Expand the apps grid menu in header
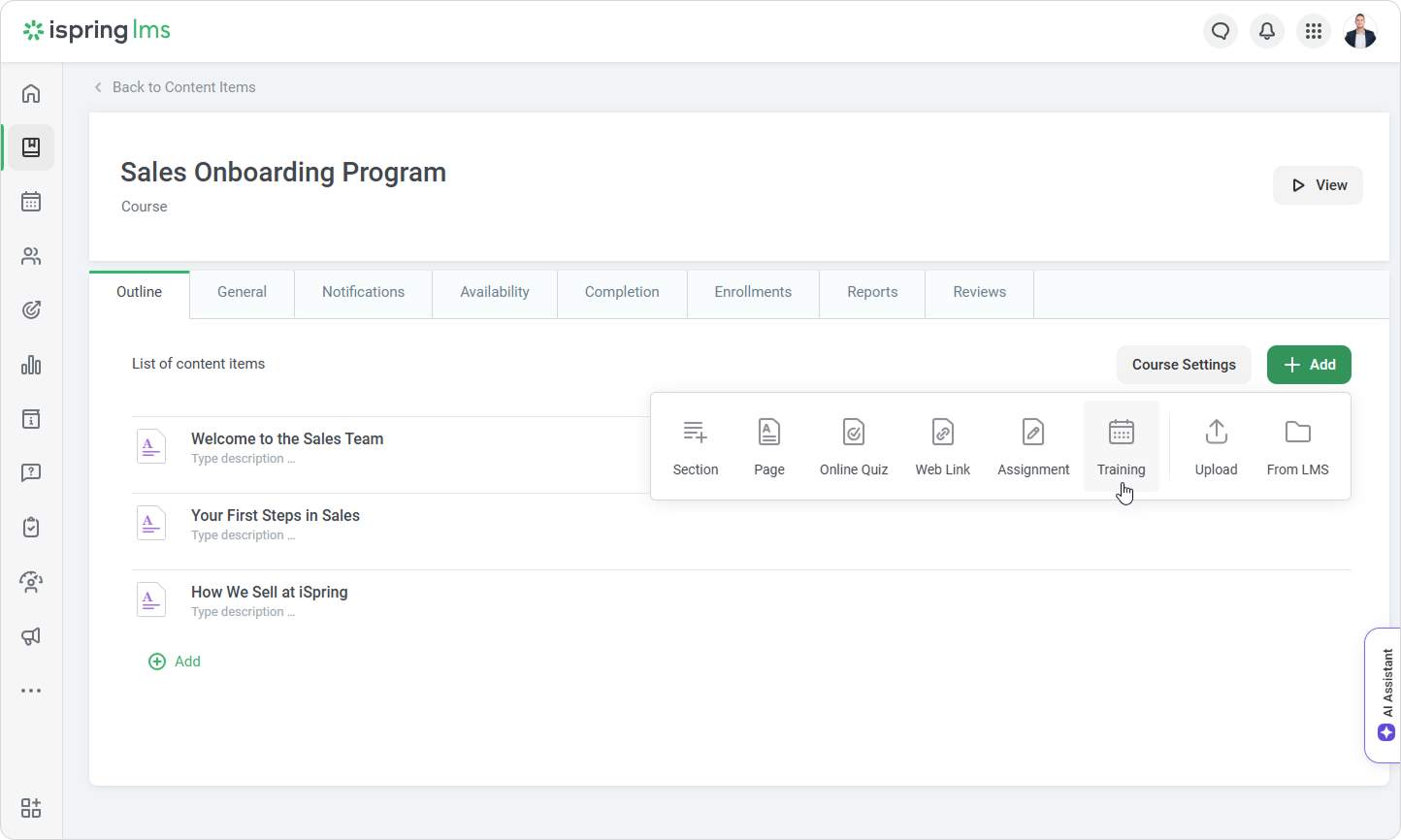Viewport: 1401px width, 840px height. (1313, 31)
